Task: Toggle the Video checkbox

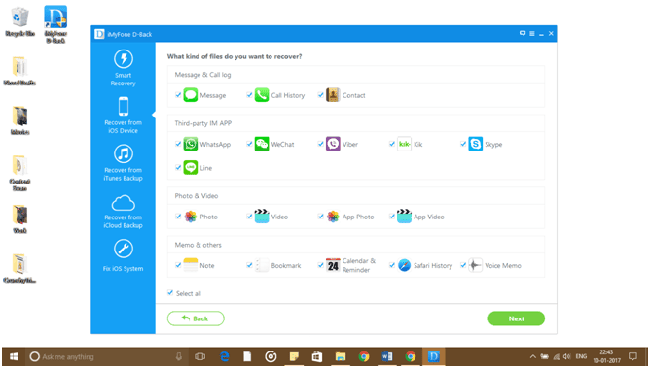Action: click(249, 216)
